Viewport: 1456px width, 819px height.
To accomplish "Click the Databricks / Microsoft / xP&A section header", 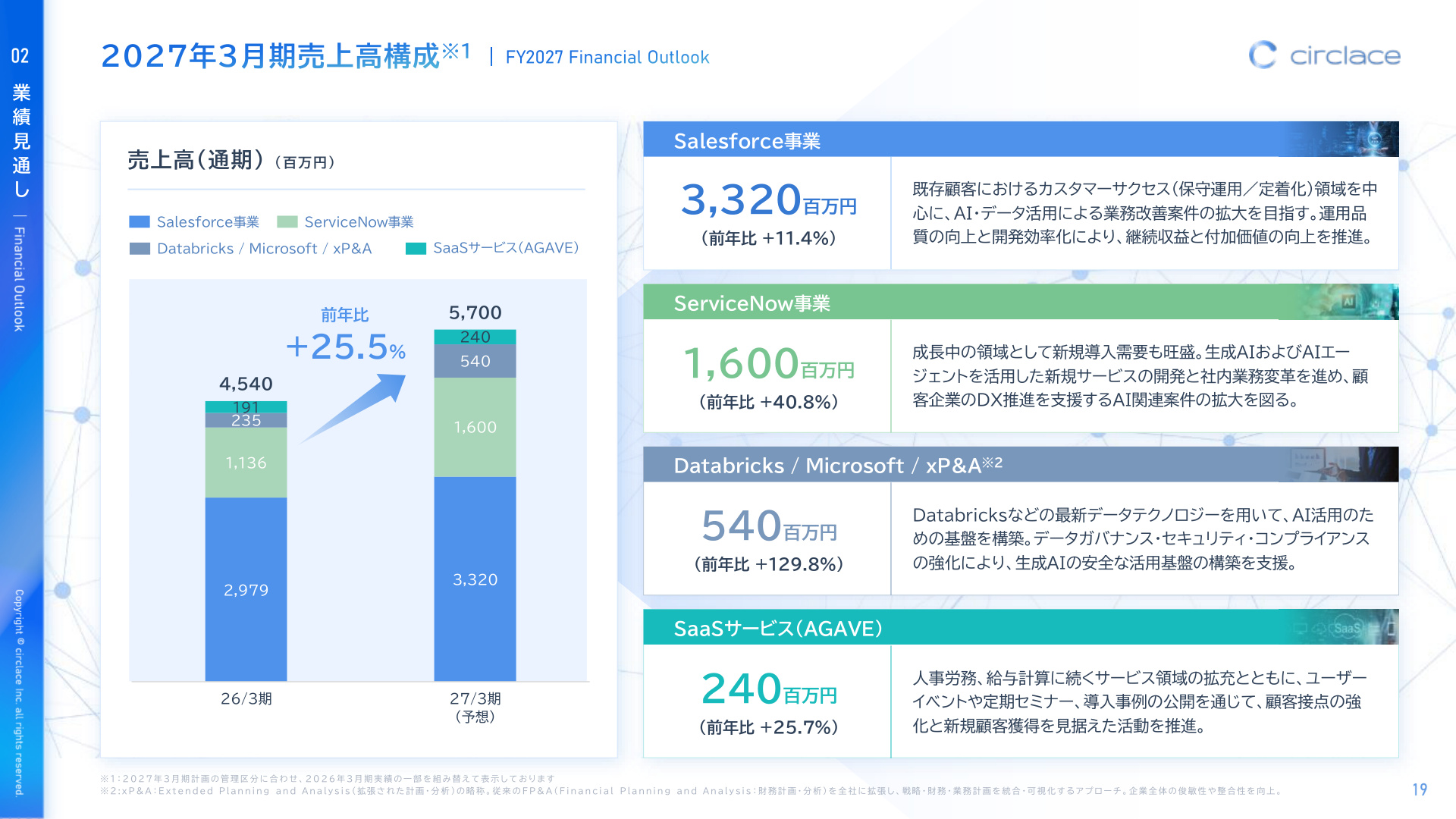I will (x=1021, y=464).
